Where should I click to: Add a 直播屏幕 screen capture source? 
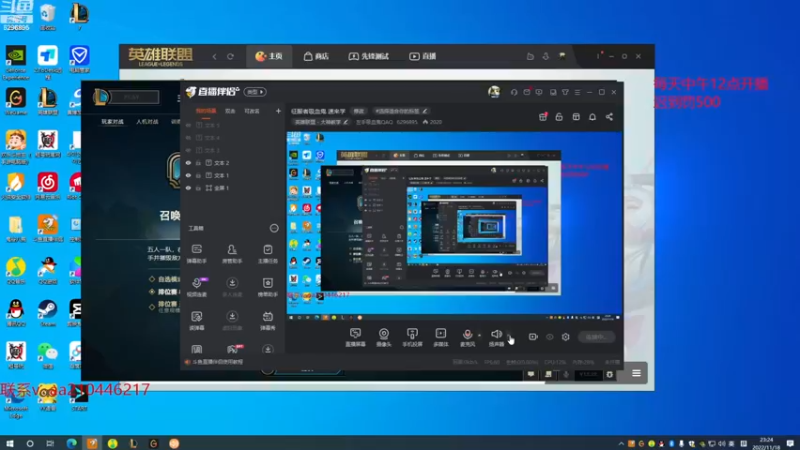coord(355,337)
